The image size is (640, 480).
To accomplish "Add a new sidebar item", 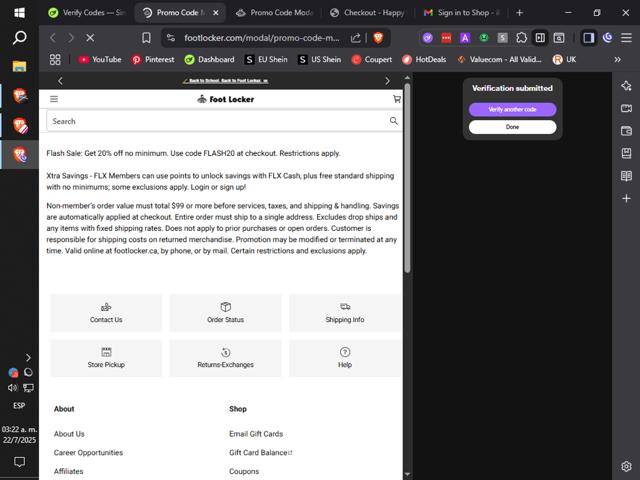I will pos(626,198).
